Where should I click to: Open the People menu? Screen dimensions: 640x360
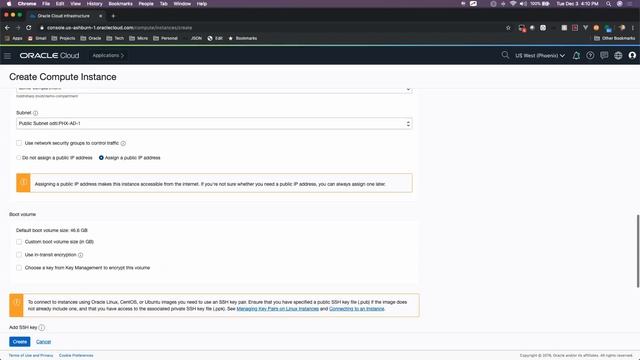146,4
